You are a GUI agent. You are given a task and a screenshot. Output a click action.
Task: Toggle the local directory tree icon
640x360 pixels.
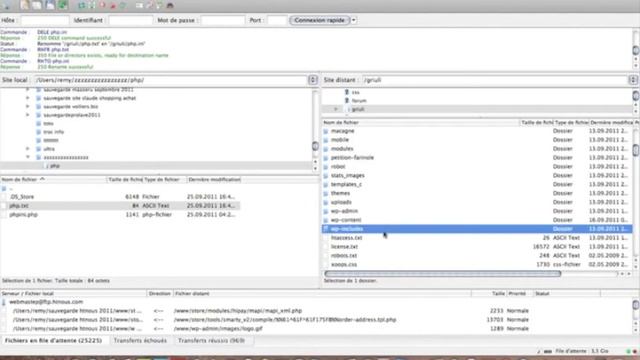(x=37, y=5)
